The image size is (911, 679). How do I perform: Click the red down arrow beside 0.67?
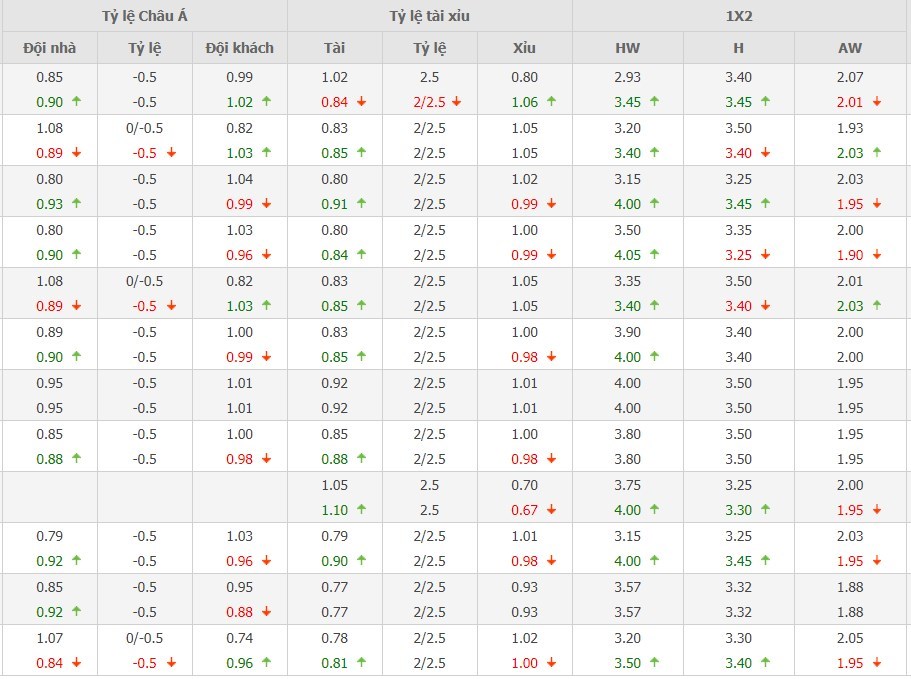[551, 510]
